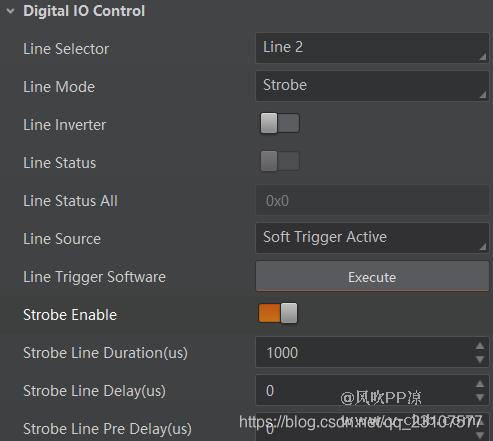Increase Strobe Line Delay with up arrow
Image resolution: width=493 pixels, height=441 pixels.
pyautogui.click(x=480, y=384)
